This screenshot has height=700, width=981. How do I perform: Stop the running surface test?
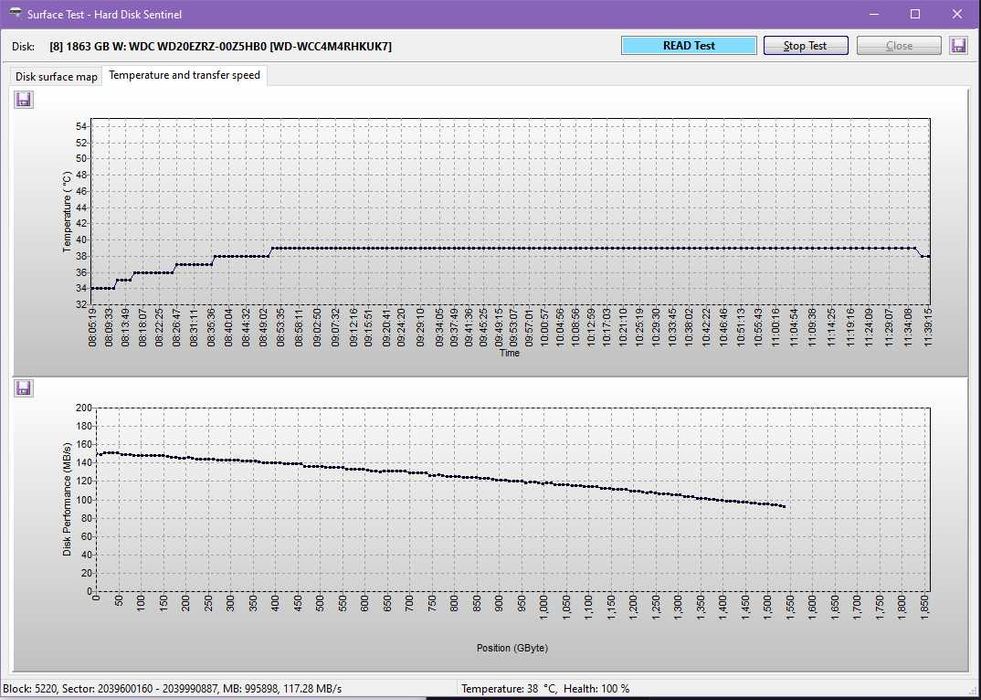[806, 46]
